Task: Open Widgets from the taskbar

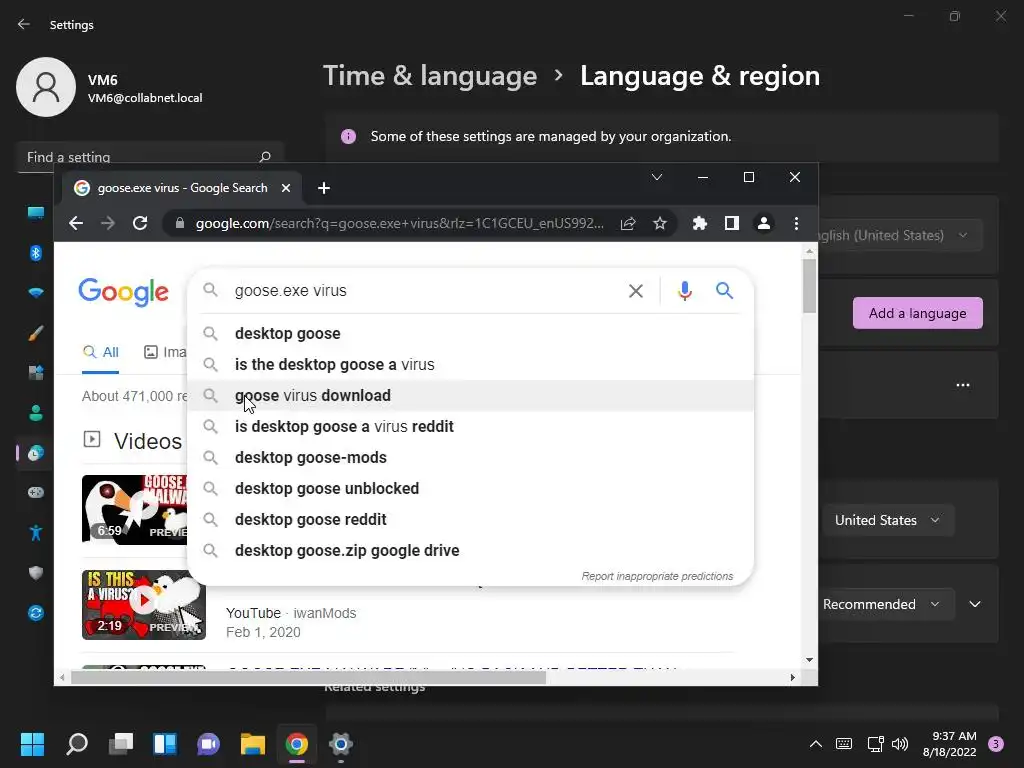Action: pyautogui.click(x=165, y=744)
